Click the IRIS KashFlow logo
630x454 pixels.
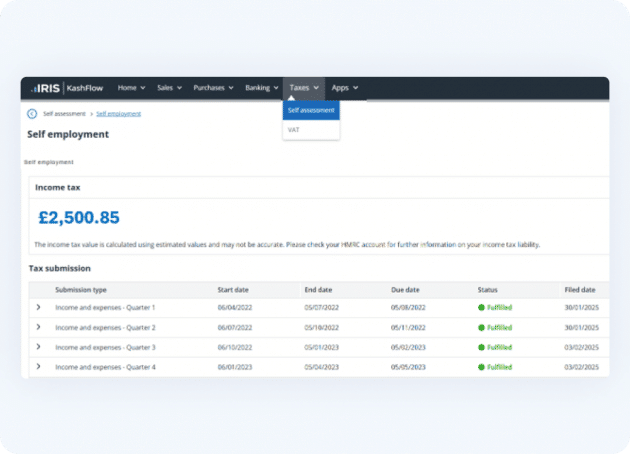click(67, 88)
